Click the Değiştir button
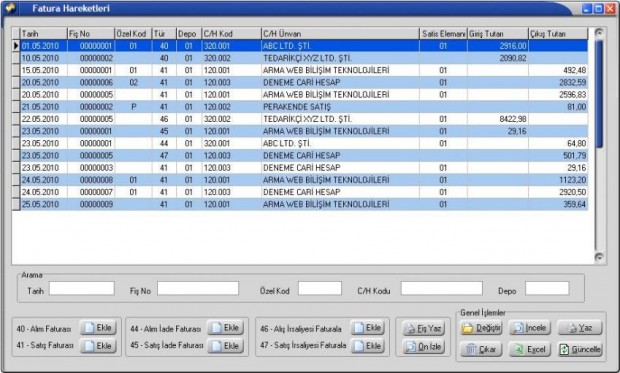This screenshot has height=373, width=620. (481, 328)
